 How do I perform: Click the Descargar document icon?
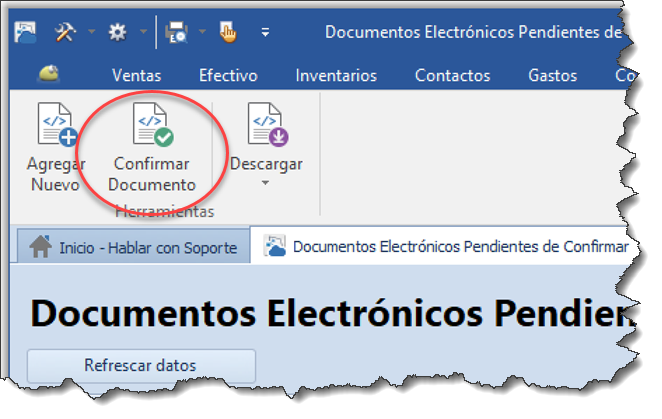tap(266, 124)
